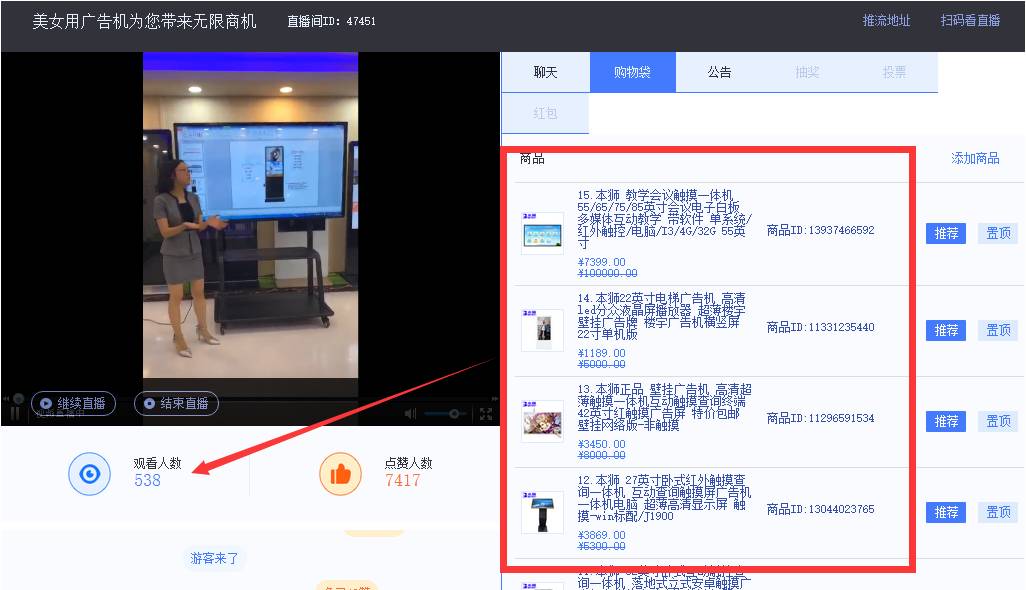Click the play icon inside 继续直播 button

click(x=47, y=402)
